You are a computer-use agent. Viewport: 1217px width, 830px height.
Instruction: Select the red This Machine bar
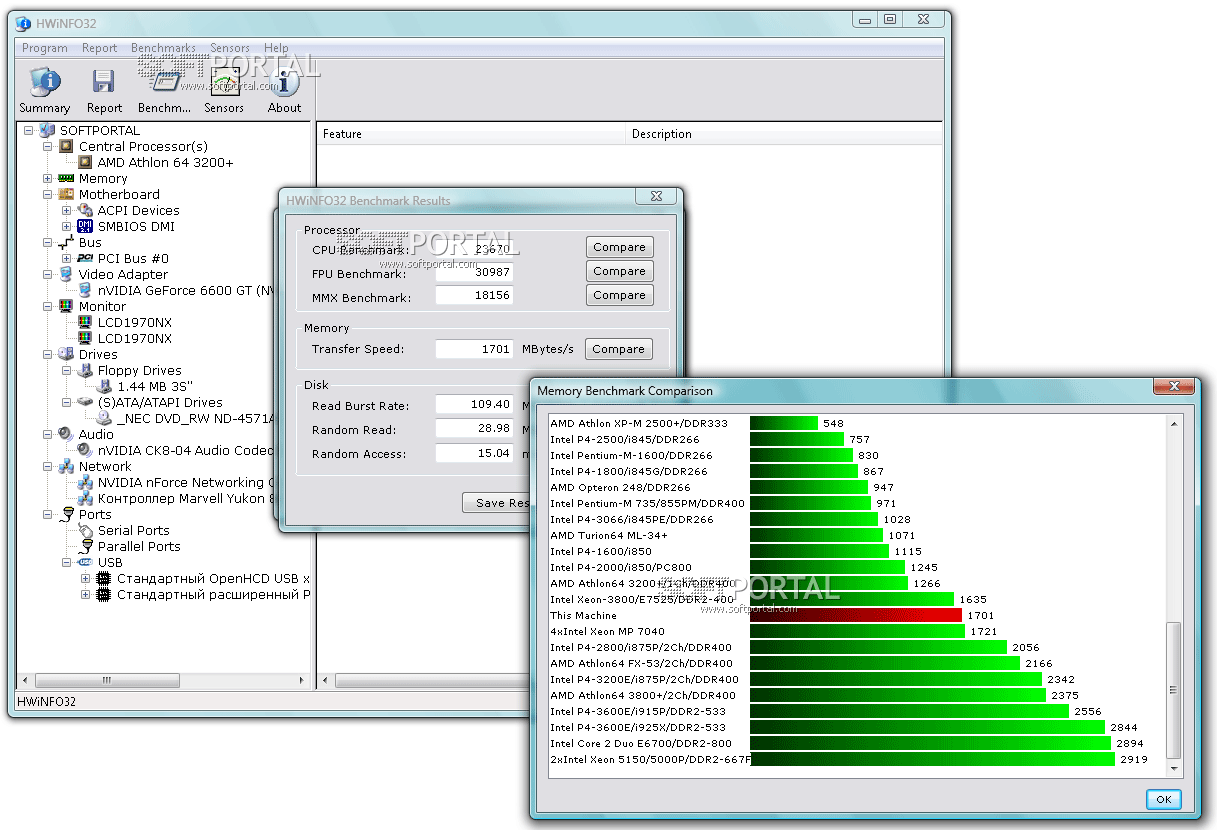[856, 615]
